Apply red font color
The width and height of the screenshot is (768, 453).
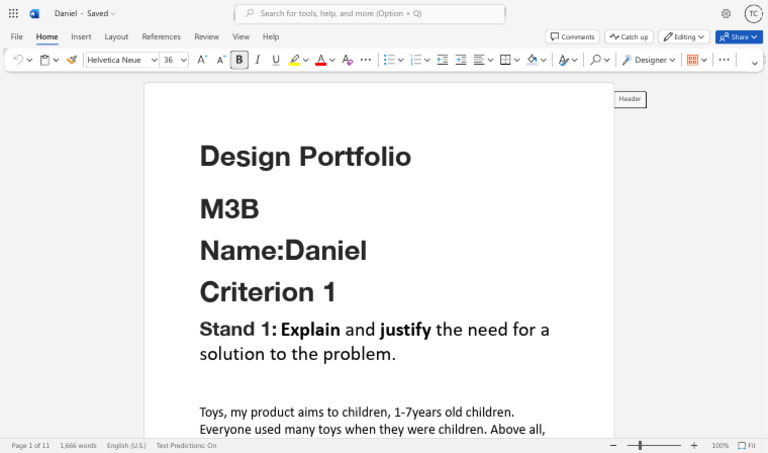pyautogui.click(x=321, y=60)
